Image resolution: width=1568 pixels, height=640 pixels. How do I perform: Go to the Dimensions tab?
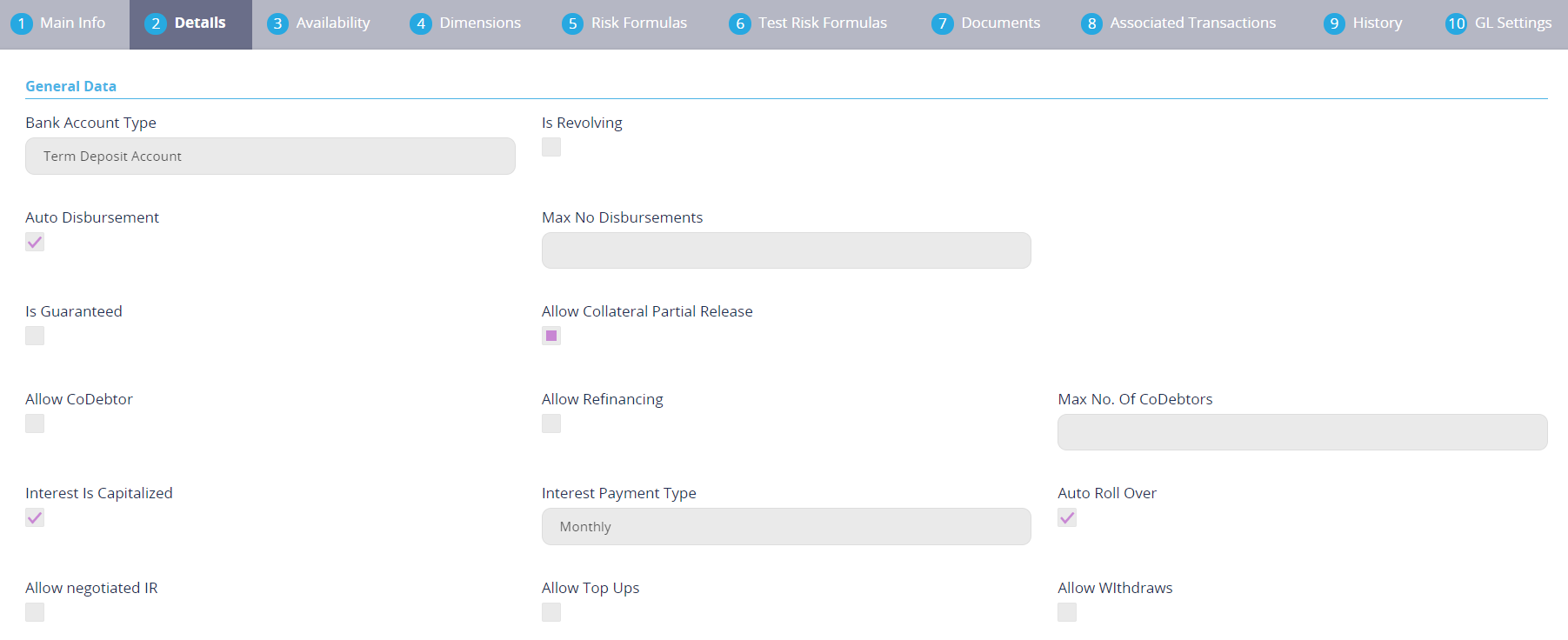[466, 23]
